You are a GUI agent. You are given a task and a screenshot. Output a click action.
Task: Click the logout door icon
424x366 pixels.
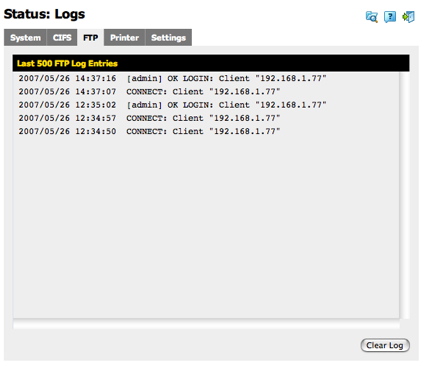click(x=408, y=17)
